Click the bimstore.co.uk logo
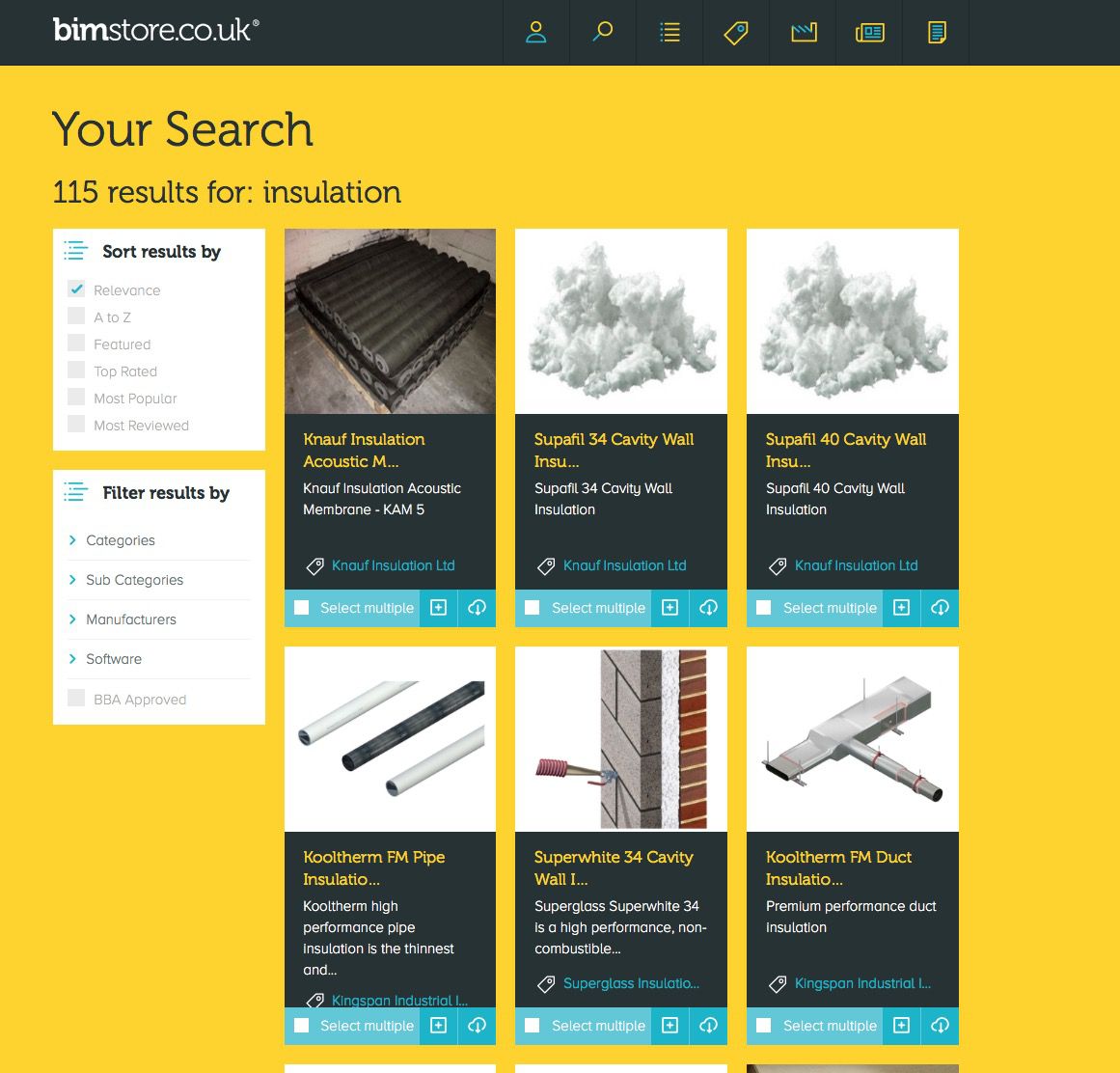Screen dimensions: 1120x1073 point(154,30)
